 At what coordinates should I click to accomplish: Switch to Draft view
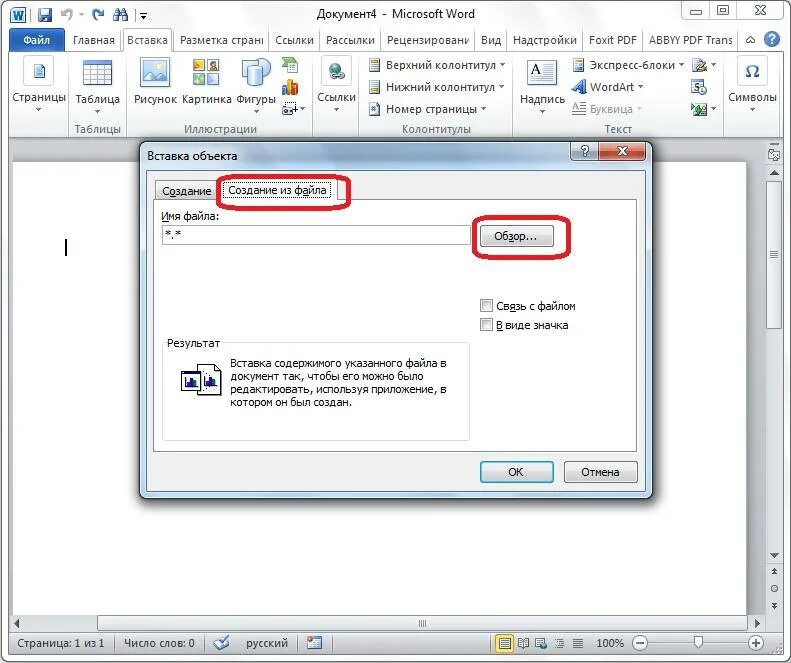578,643
